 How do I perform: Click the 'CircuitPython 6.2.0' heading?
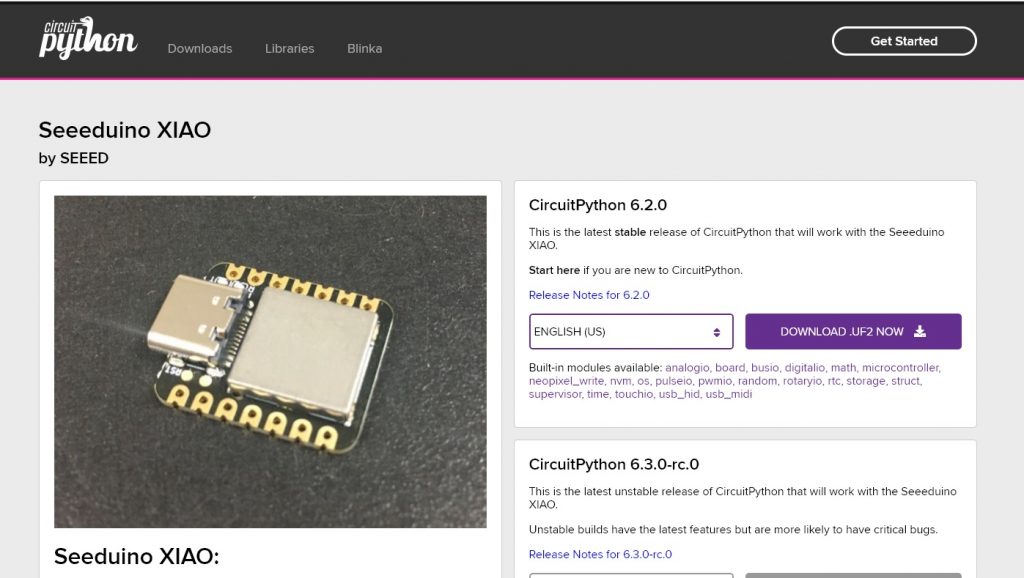[598, 205]
